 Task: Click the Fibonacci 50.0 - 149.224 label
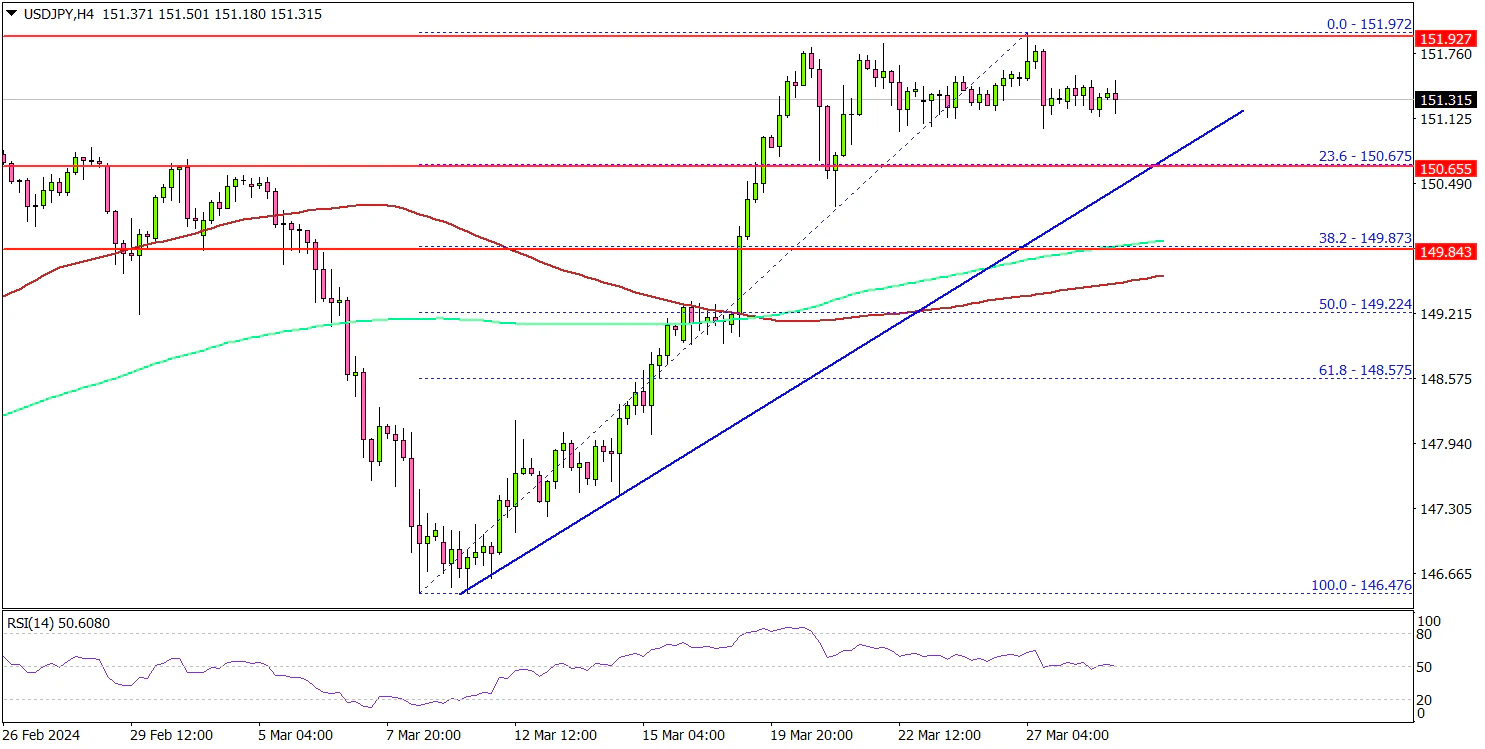(1358, 303)
